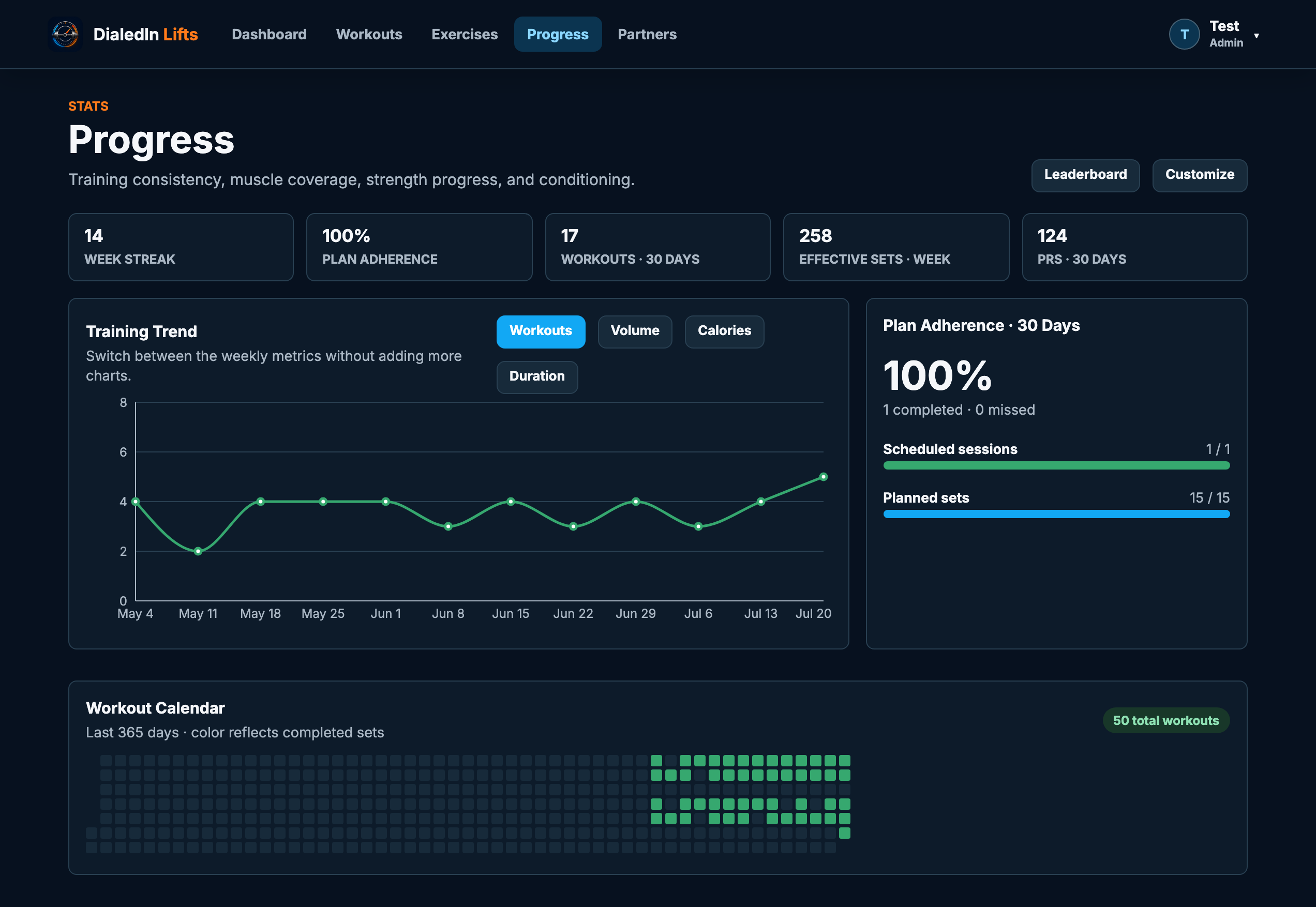The image size is (1316, 907).
Task: Click the 124 PRs 30 Days card
Action: 1134,247
